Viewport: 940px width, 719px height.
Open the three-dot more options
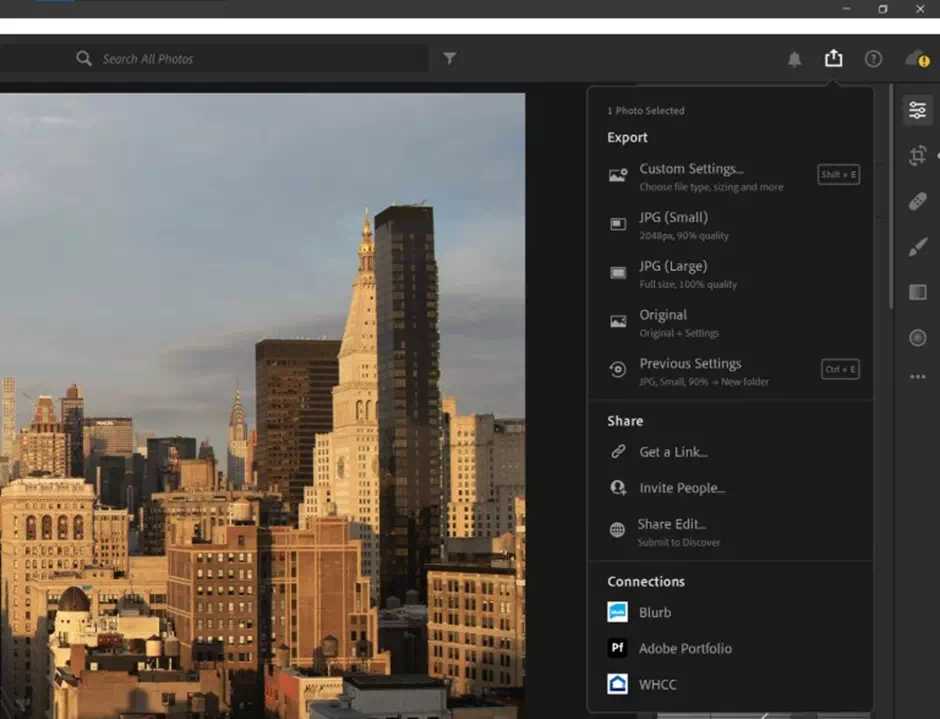917,377
